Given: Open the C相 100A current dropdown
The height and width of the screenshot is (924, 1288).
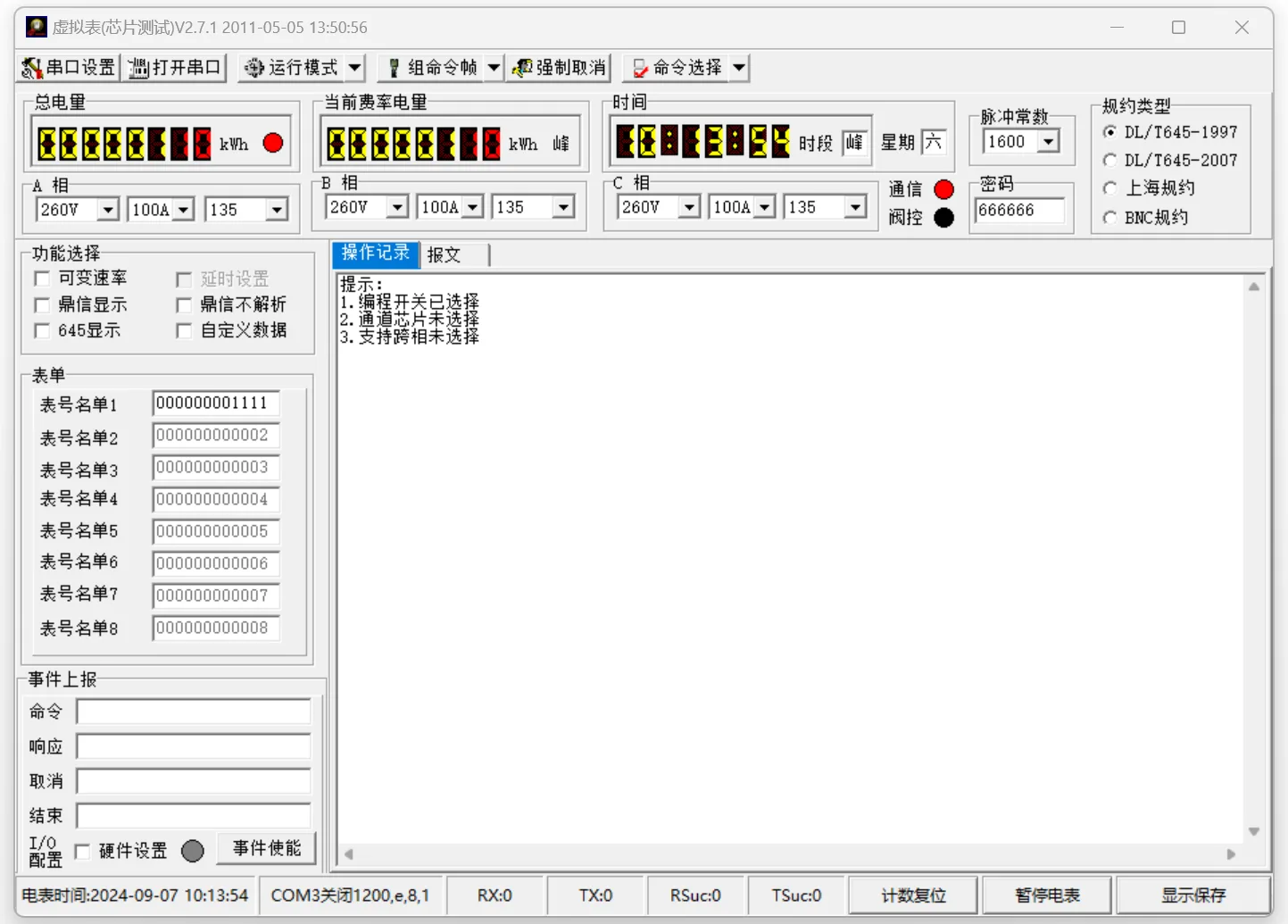Looking at the screenshot, I should pos(764,207).
